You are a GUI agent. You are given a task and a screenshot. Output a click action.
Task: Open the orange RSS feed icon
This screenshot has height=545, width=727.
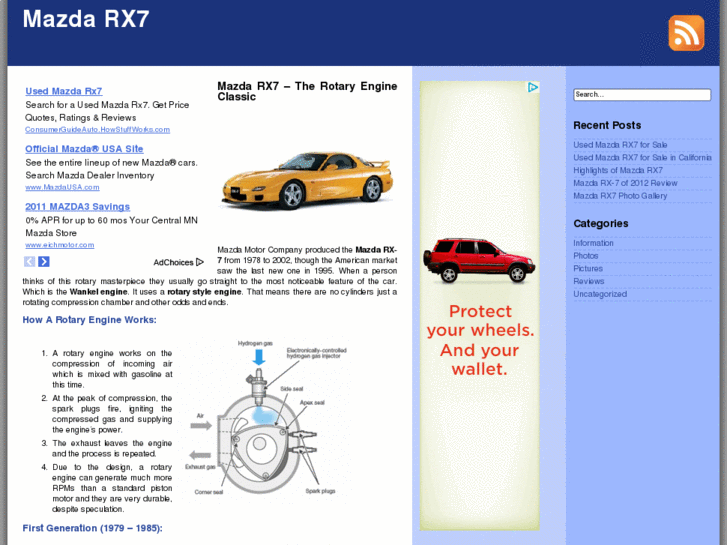(x=686, y=33)
